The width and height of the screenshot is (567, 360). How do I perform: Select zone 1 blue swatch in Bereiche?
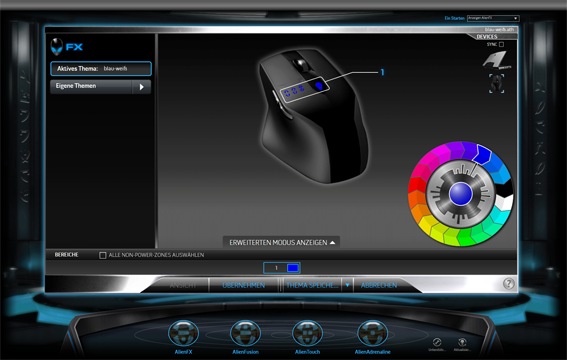point(293,268)
